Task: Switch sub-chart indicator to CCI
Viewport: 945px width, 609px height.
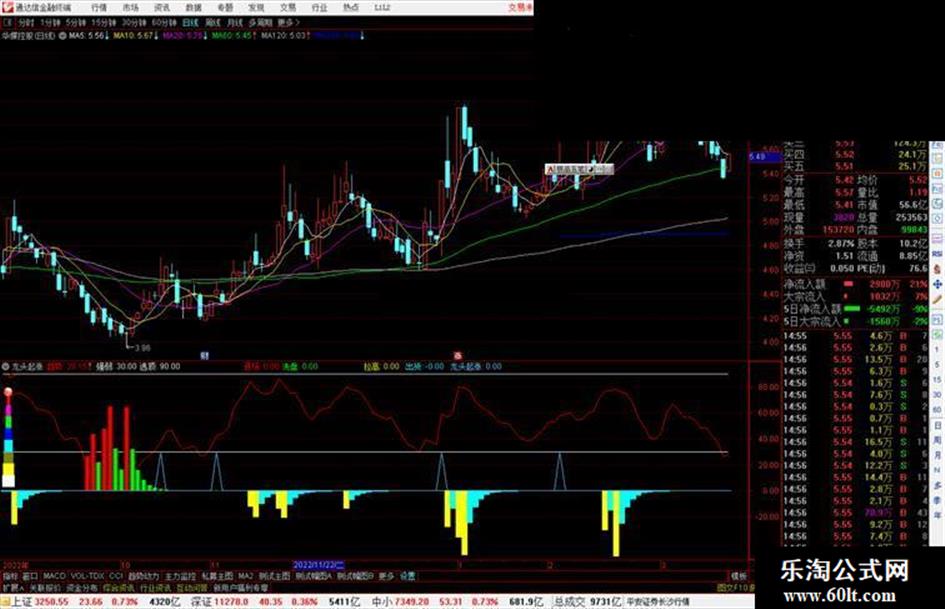Action: [x=116, y=576]
